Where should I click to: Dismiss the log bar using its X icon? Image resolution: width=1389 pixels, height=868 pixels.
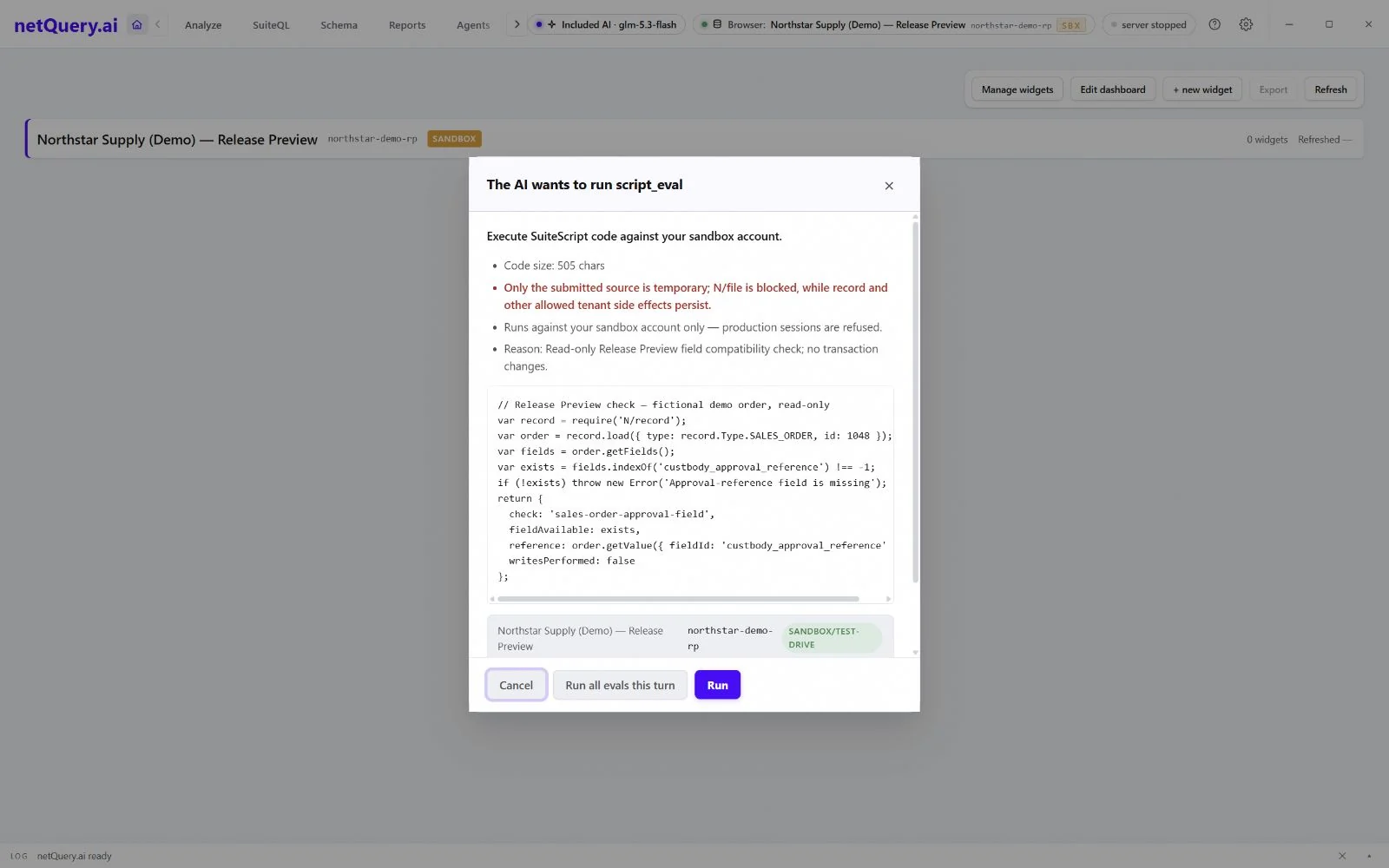pos(1342,856)
